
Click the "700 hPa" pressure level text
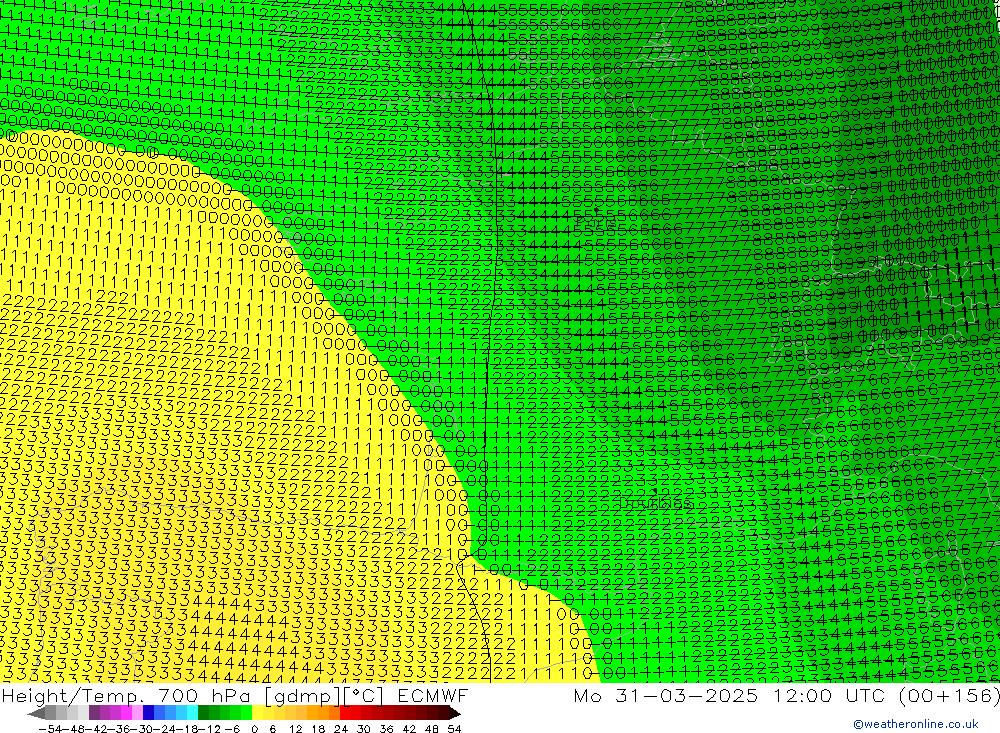coord(204,695)
